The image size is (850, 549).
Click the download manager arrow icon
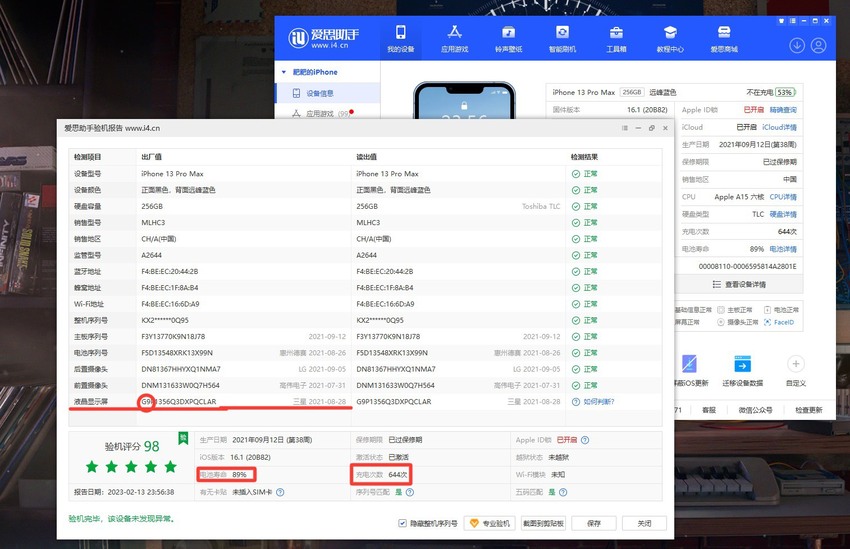coord(797,46)
